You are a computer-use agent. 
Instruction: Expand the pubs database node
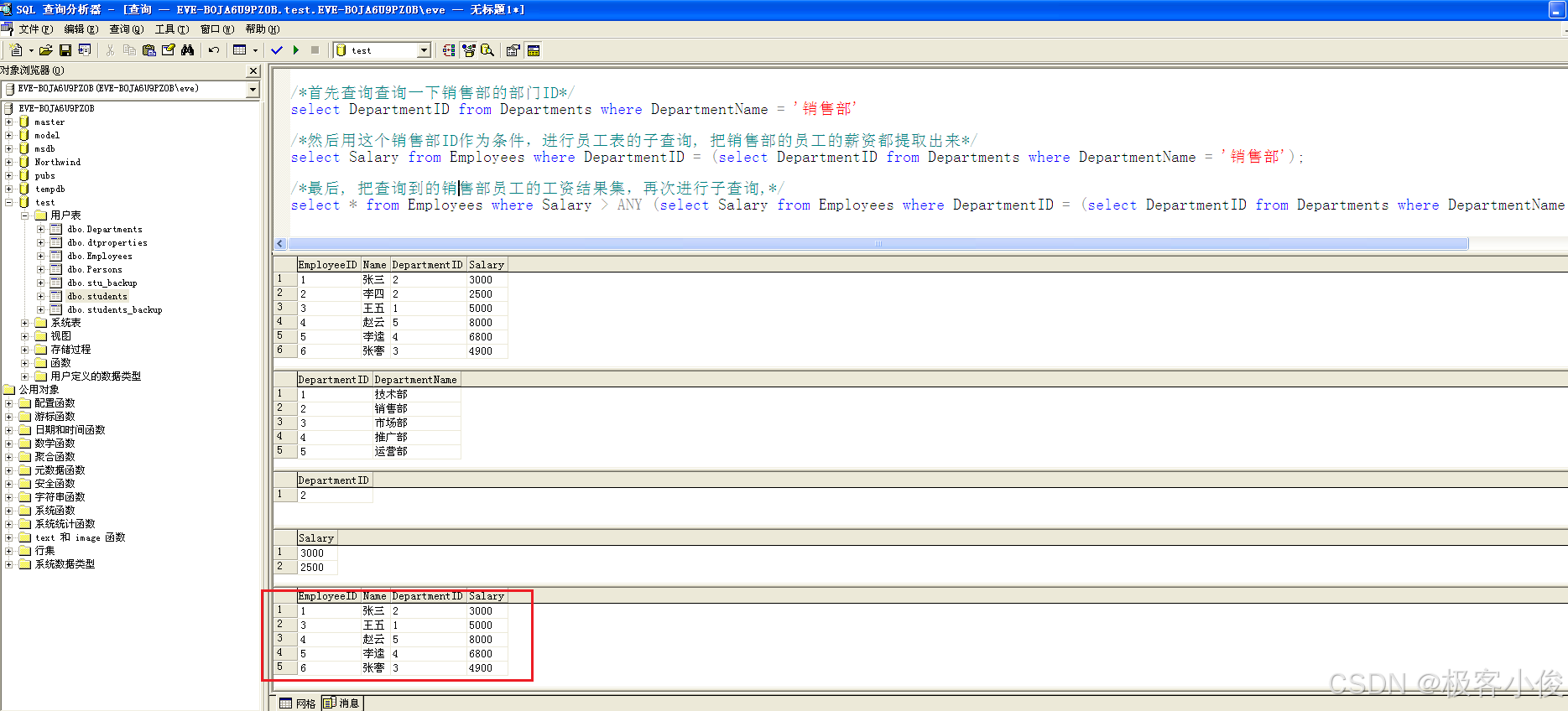9,175
